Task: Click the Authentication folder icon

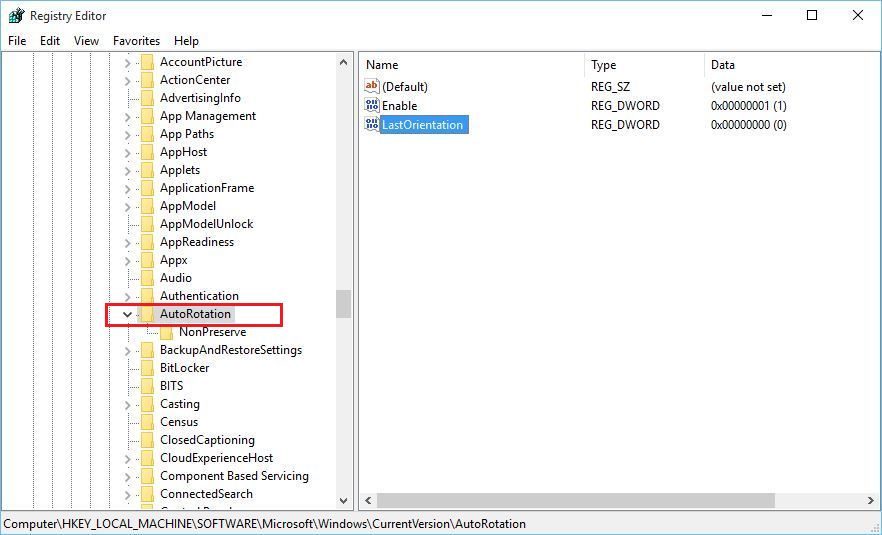Action: pyautogui.click(x=147, y=296)
